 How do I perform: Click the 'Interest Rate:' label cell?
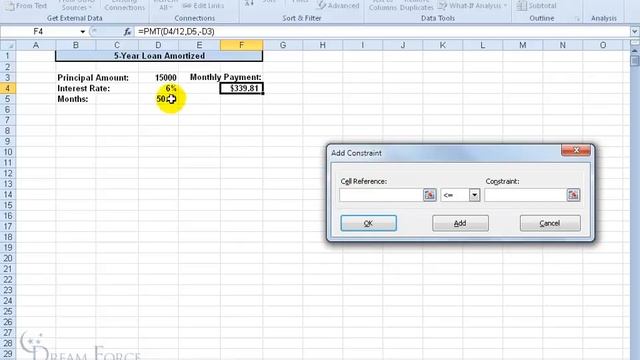tap(84, 88)
